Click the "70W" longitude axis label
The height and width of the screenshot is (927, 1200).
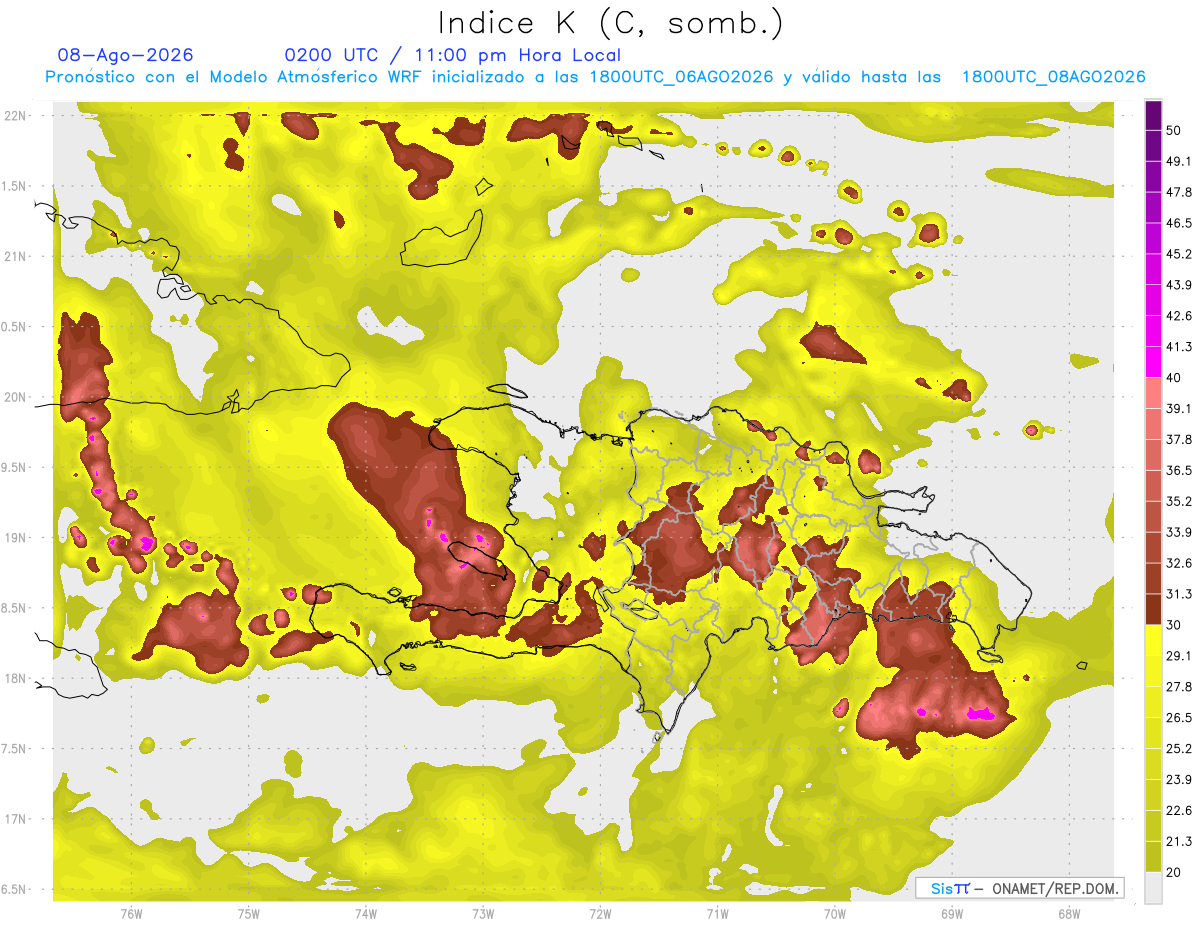tap(834, 914)
